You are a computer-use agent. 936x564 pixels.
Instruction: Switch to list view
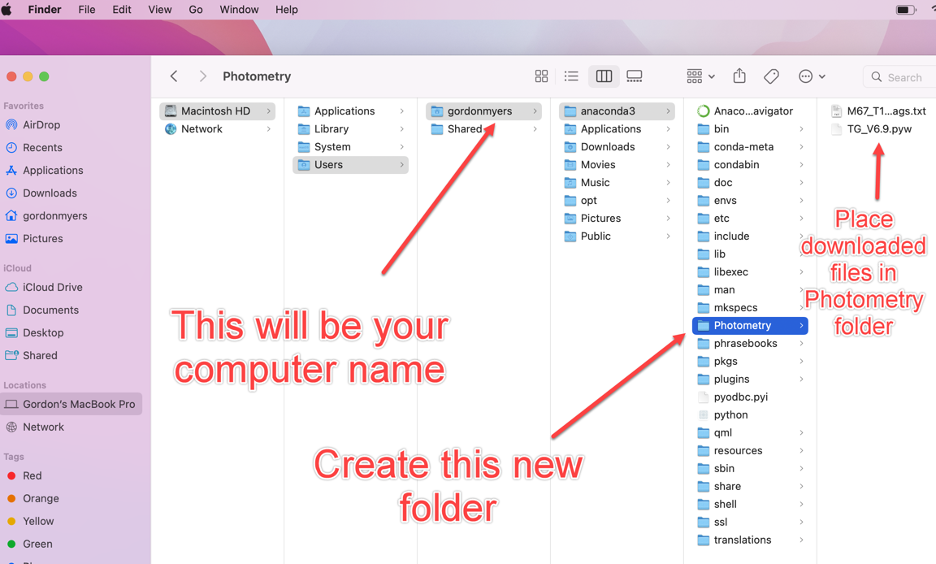click(x=571, y=77)
